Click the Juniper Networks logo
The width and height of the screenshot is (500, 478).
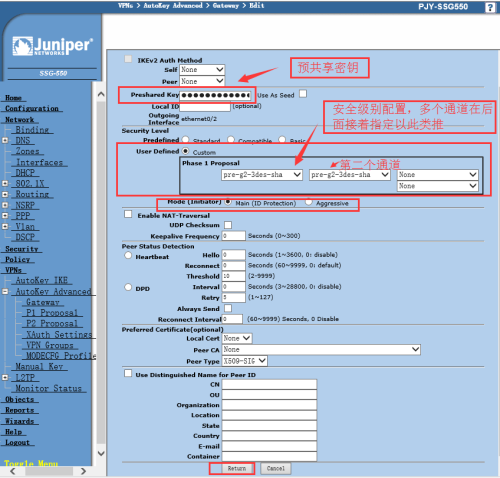pos(53,46)
